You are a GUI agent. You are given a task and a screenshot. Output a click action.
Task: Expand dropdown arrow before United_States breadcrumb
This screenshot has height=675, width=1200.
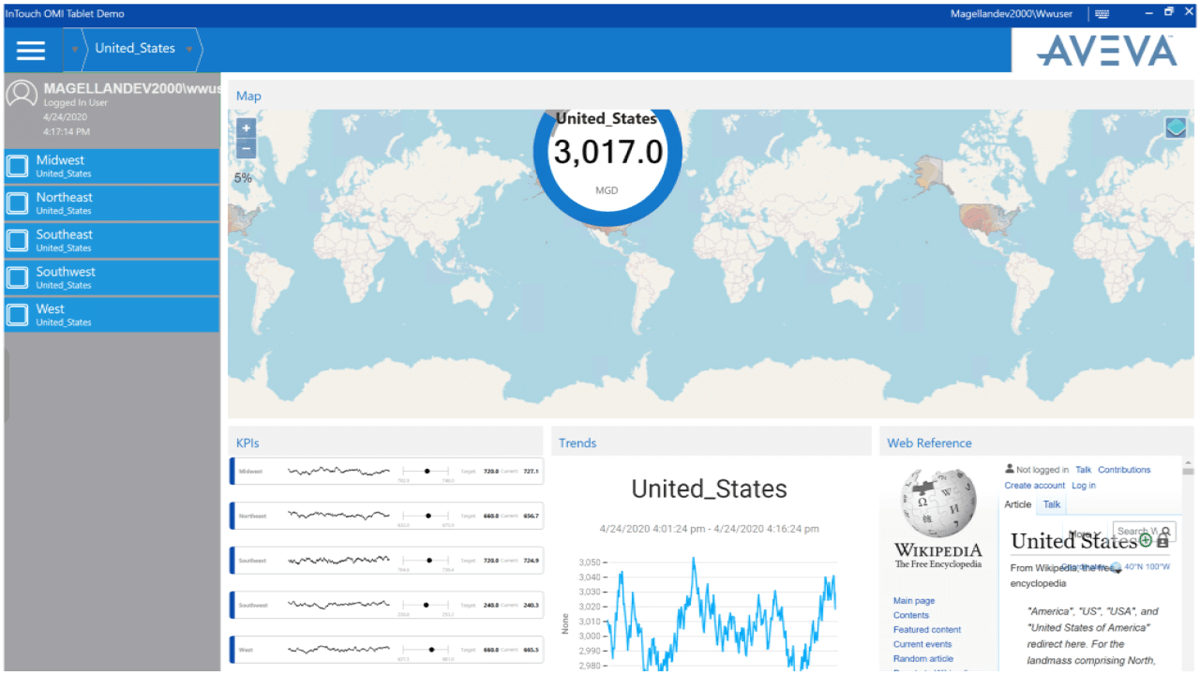tap(74, 49)
